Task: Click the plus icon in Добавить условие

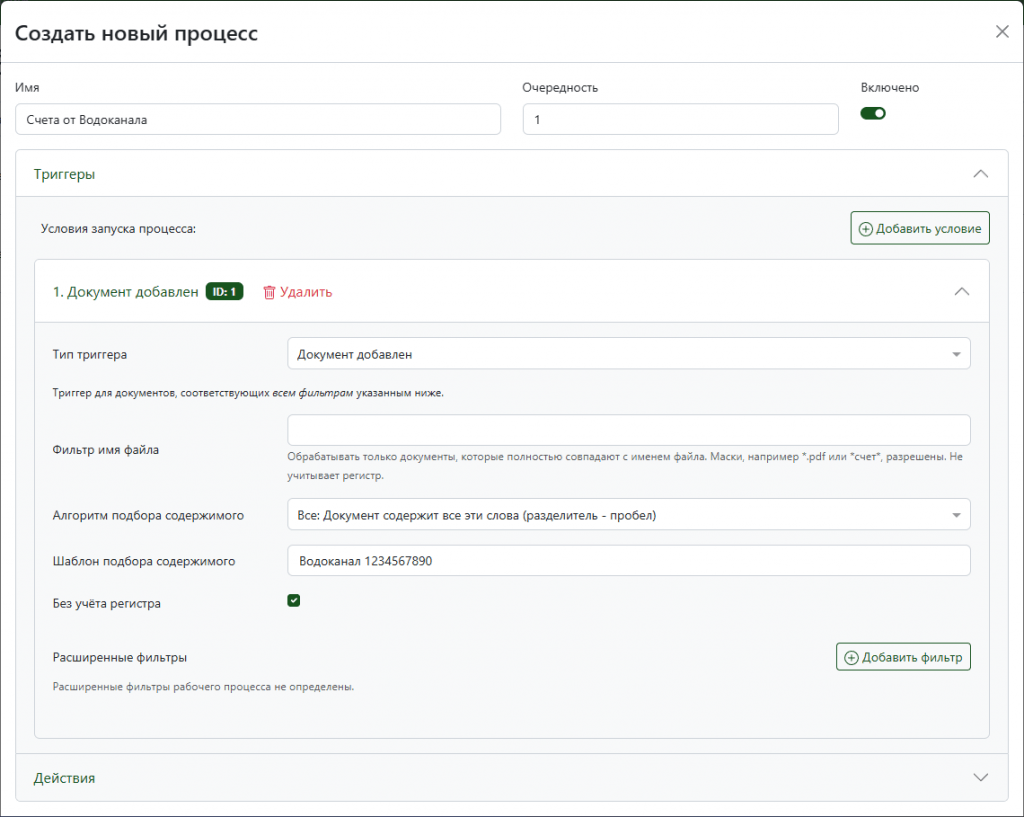Action: 864,228
